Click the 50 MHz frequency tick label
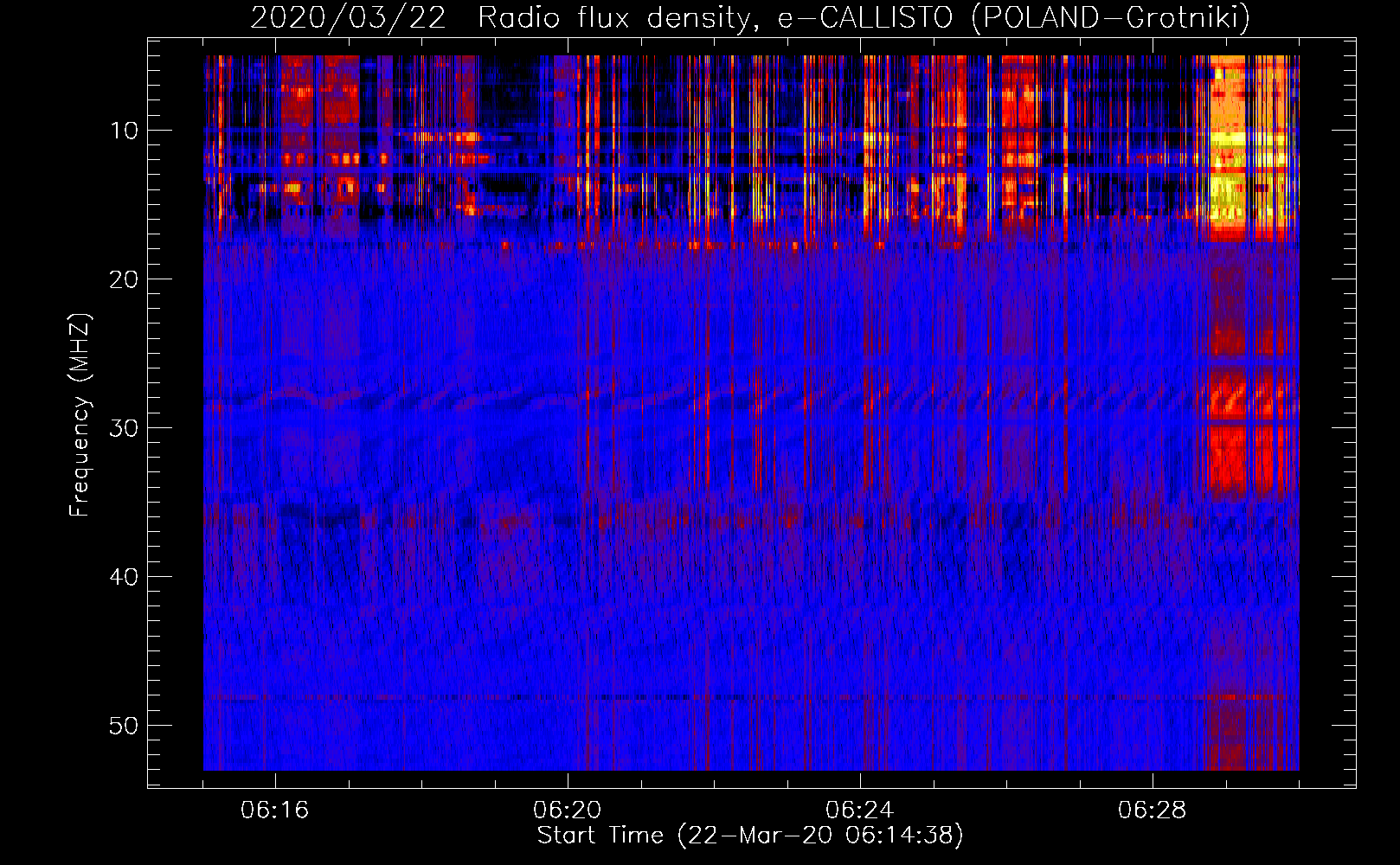This screenshot has width=1400, height=865. click(x=124, y=726)
